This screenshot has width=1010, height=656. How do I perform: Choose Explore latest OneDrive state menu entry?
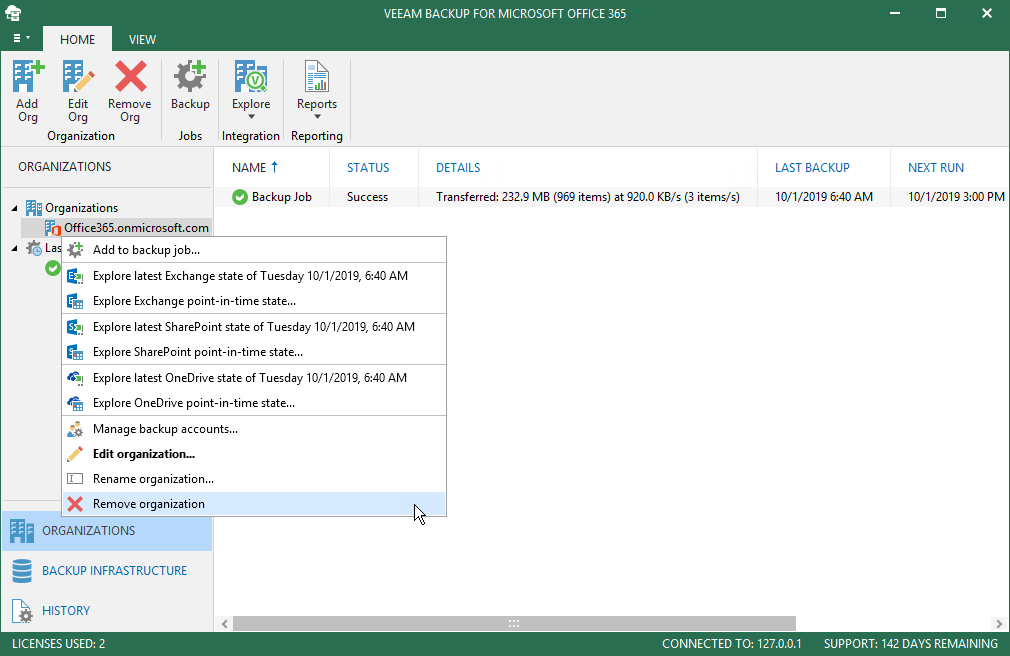[x=254, y=378]
